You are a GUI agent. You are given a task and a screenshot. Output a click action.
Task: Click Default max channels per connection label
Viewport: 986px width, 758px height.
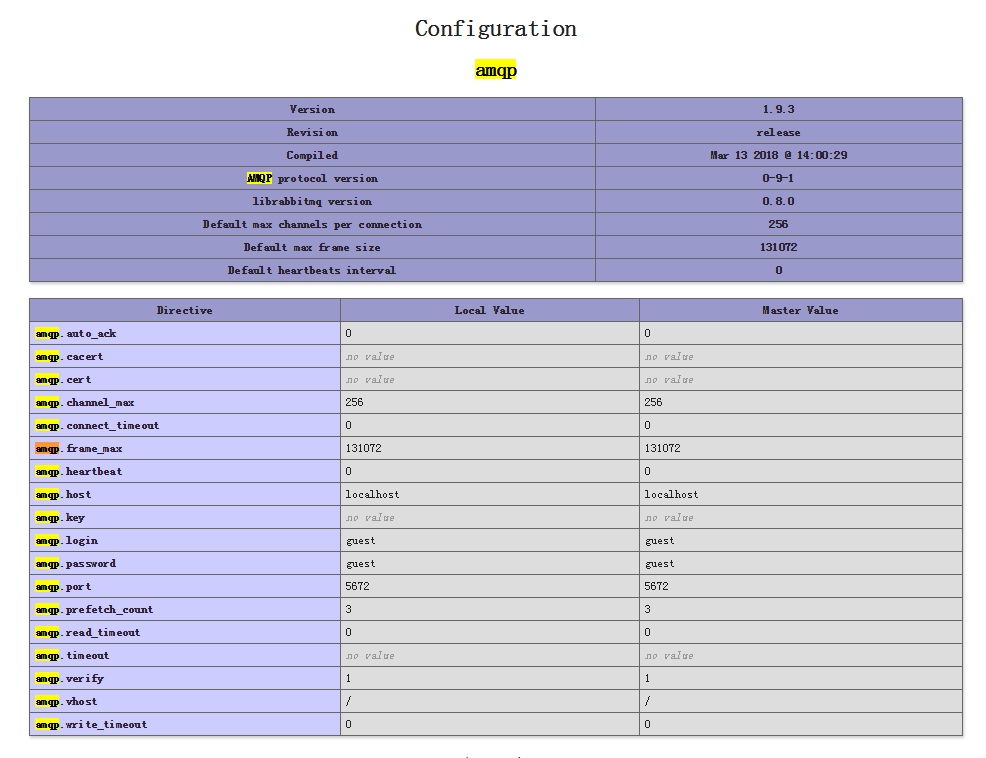pos(312,225)
